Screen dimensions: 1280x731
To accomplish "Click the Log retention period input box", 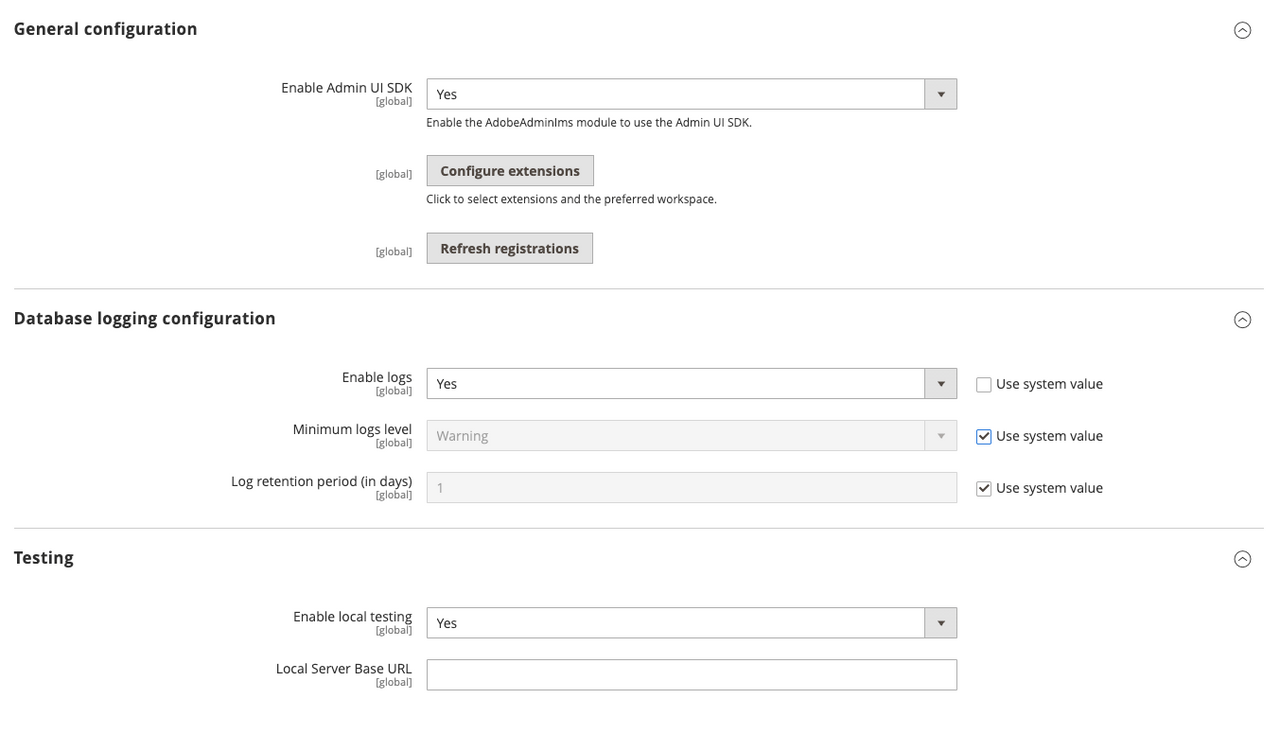I will click(x=691, y=488).
